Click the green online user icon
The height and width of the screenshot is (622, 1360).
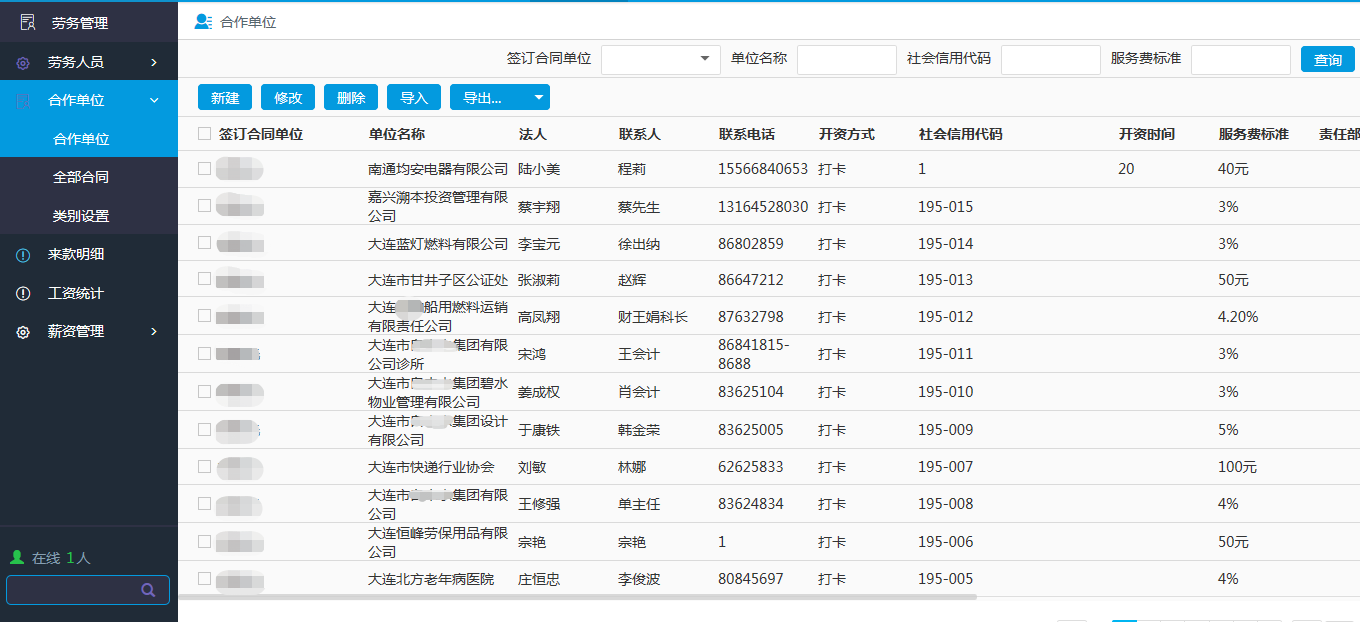tap(16, 557)
